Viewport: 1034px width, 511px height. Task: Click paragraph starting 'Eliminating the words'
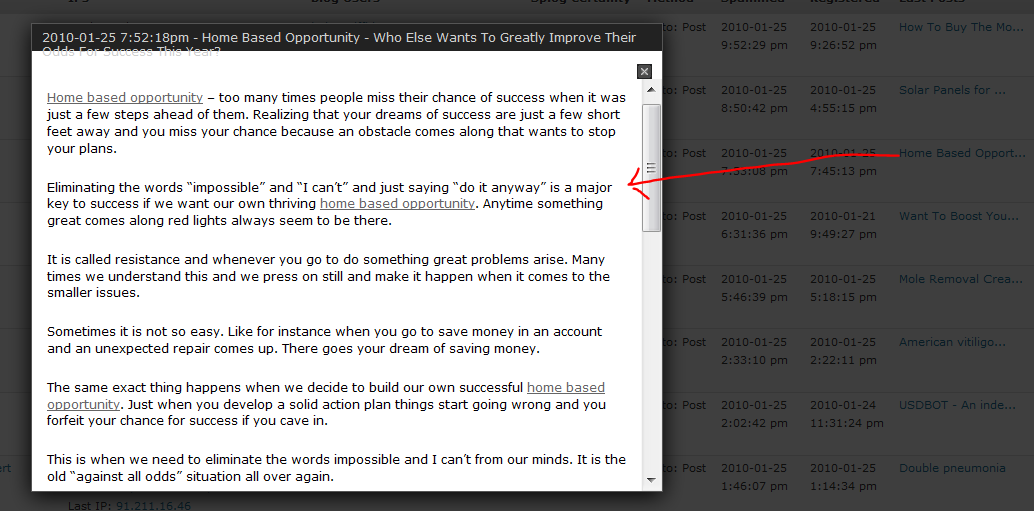330,204
